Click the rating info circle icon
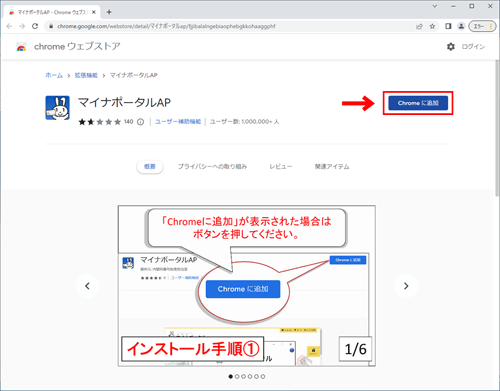This screenshot has height=391, width=500. click(141, 122)
